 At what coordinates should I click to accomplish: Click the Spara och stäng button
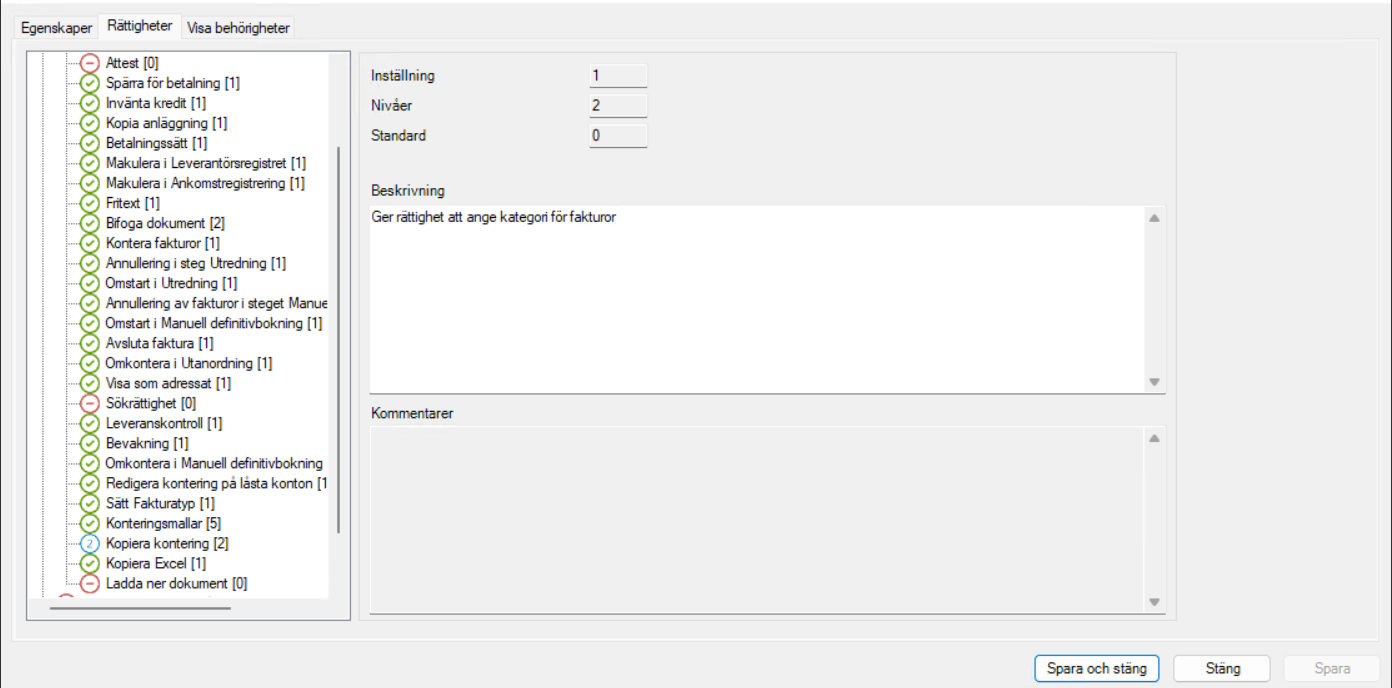(1095, 668)
